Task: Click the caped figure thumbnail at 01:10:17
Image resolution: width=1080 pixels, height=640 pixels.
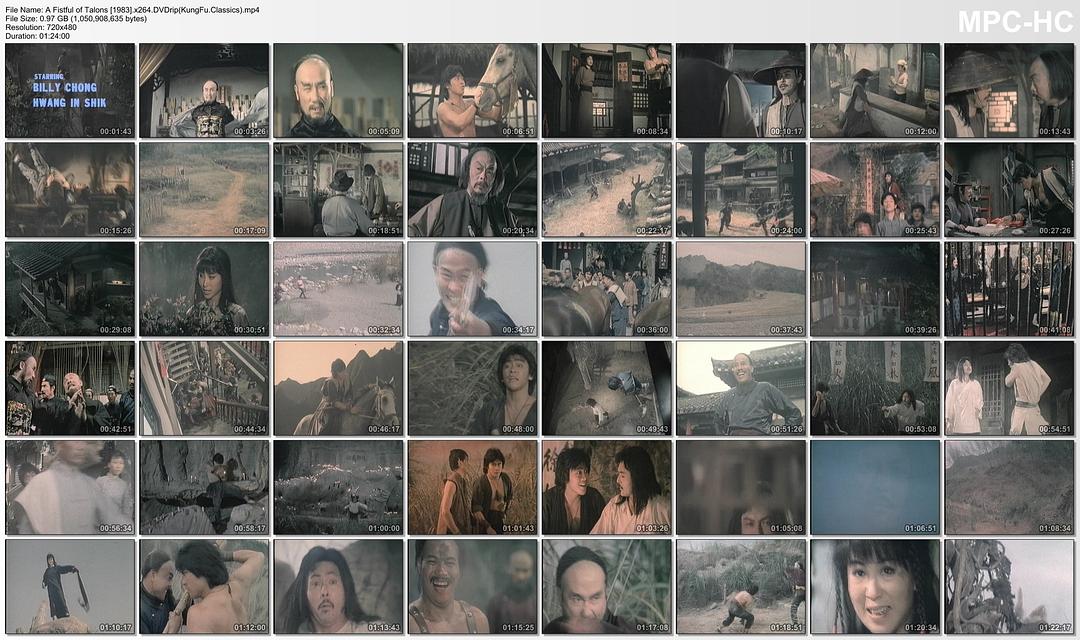Action: pyautogui.click(x=70, y=586)
